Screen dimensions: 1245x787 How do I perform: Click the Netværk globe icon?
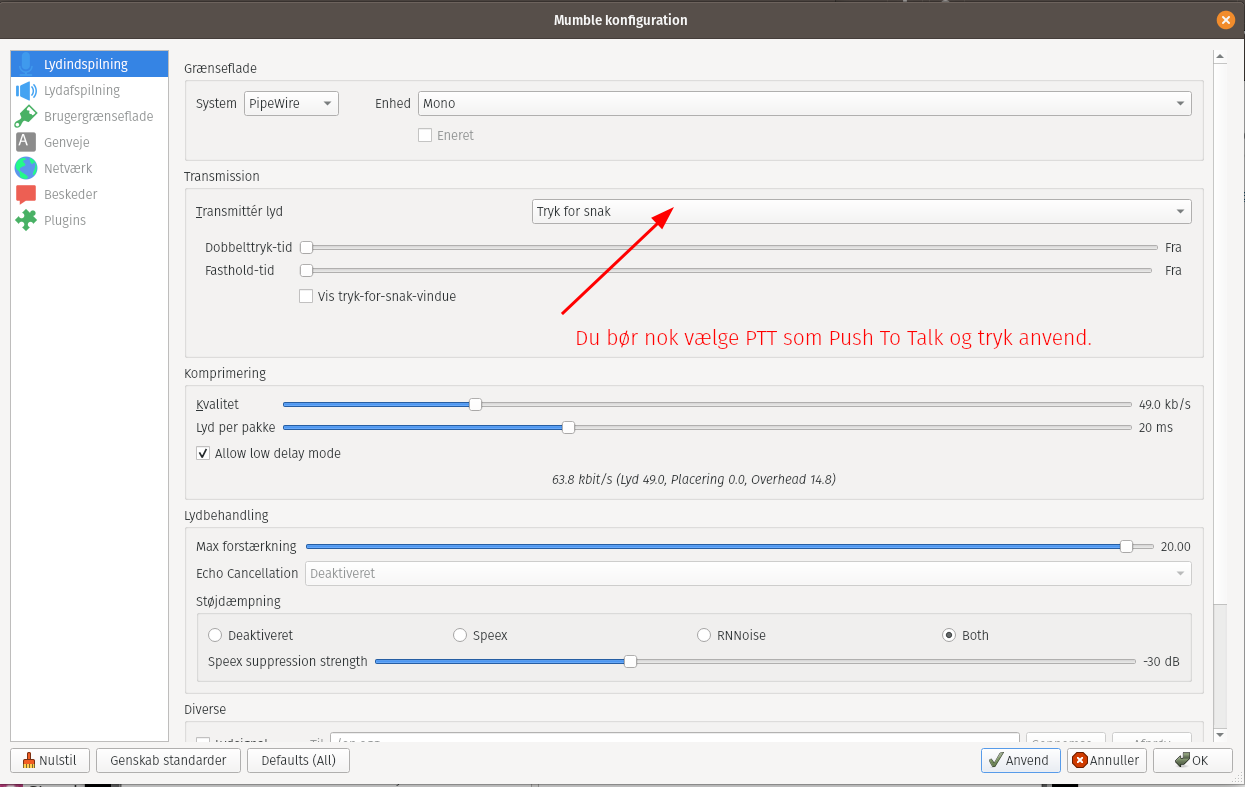pos(26,168)
